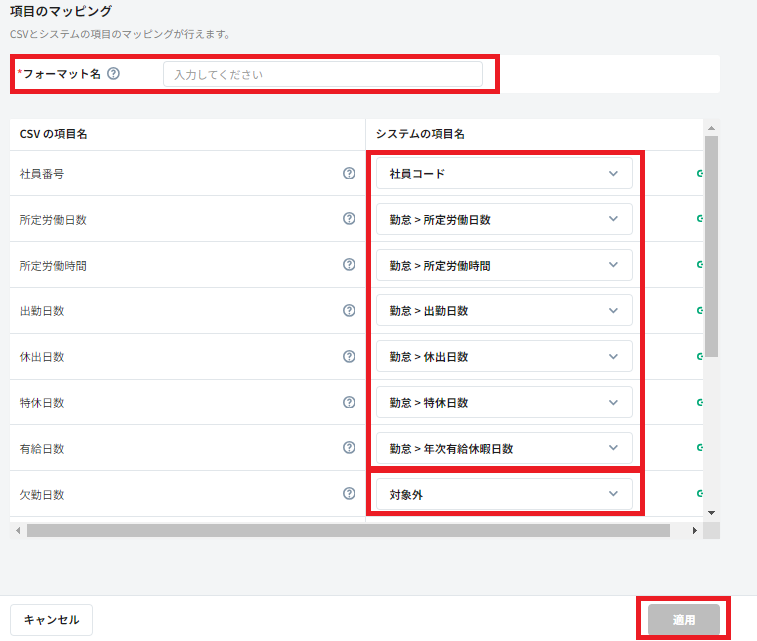Viewport: 757px width, 641px height.
Task: Click the フォーマット名 text input field
Action: [322, 74]
